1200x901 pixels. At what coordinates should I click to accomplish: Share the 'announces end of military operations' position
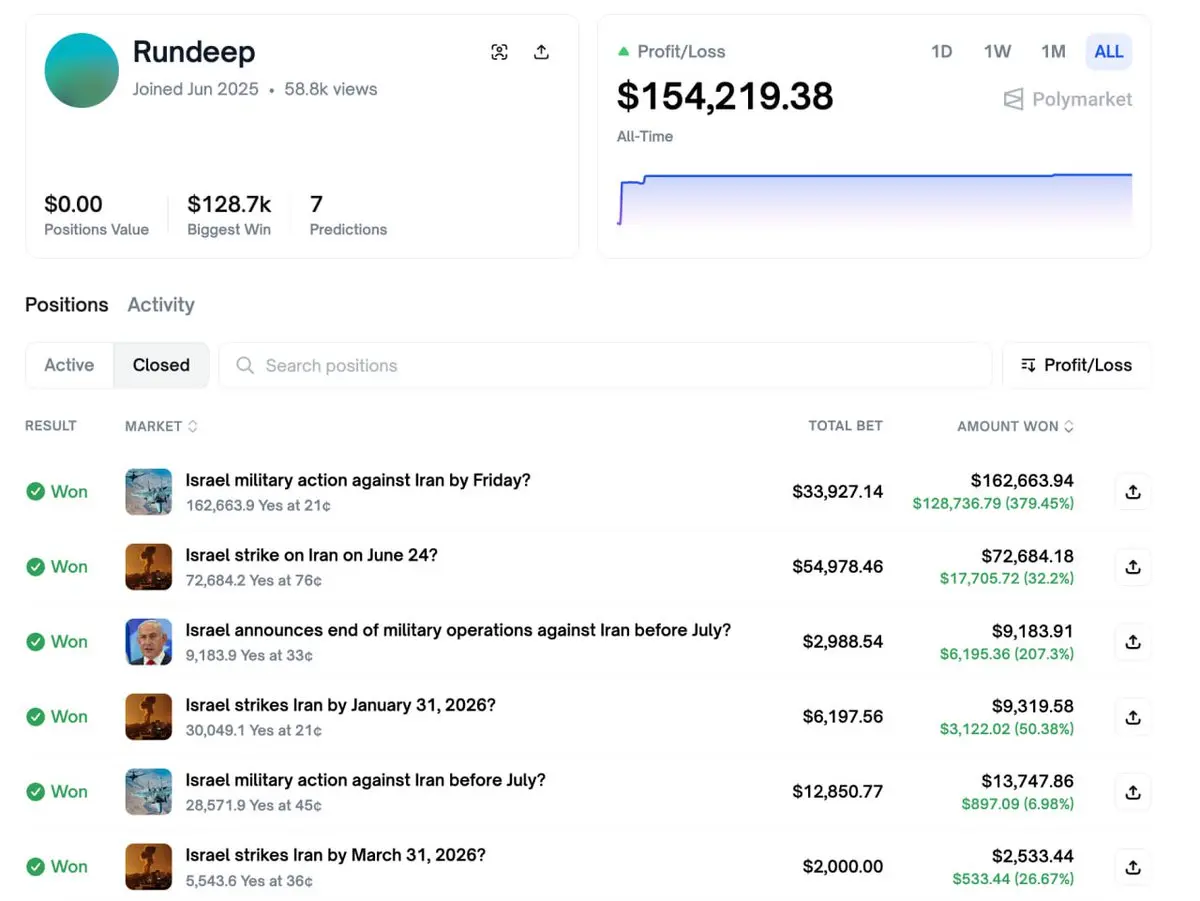point(1133,641)
